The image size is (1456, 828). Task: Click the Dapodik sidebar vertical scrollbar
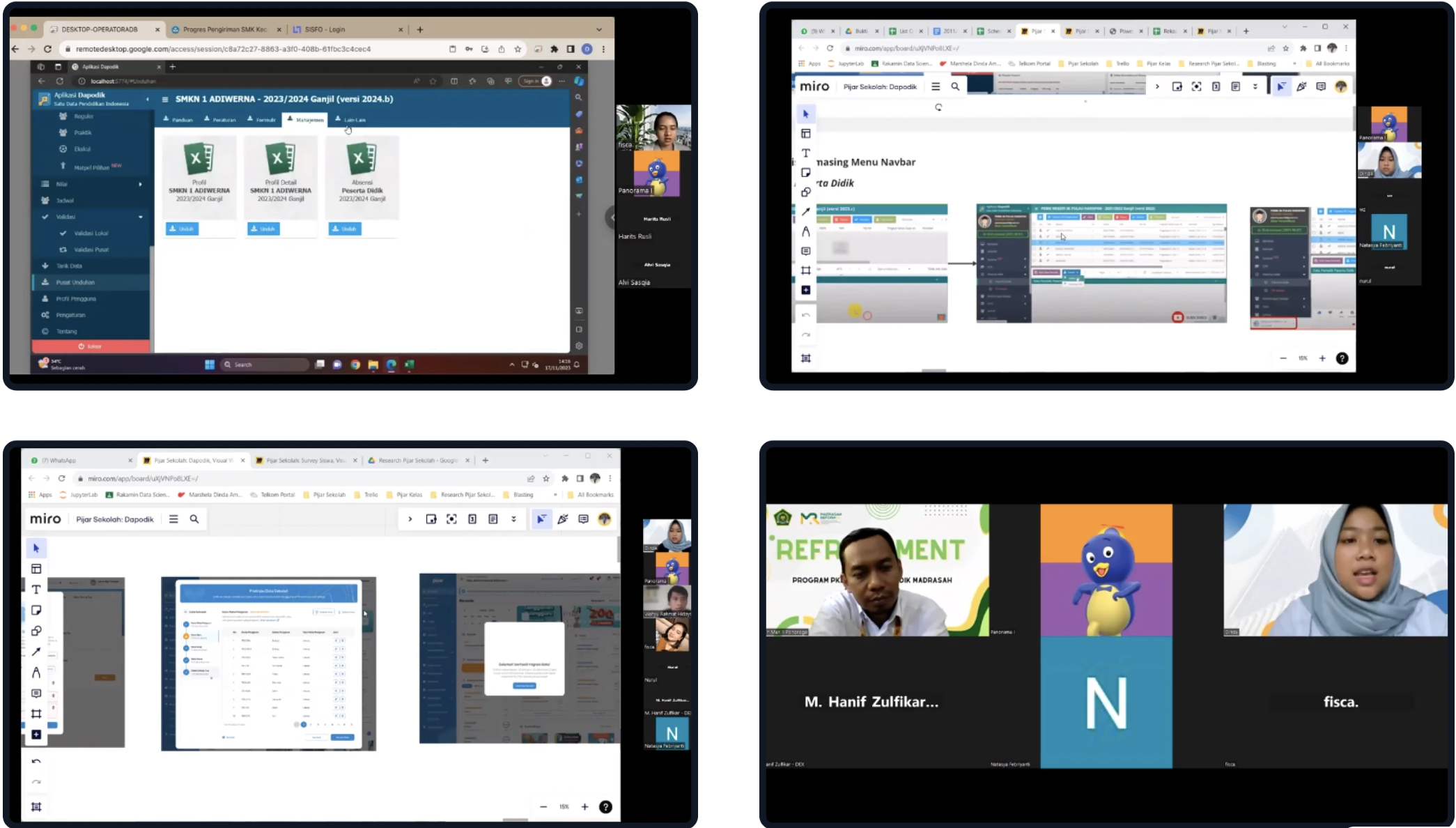click(x=152, y=300)
